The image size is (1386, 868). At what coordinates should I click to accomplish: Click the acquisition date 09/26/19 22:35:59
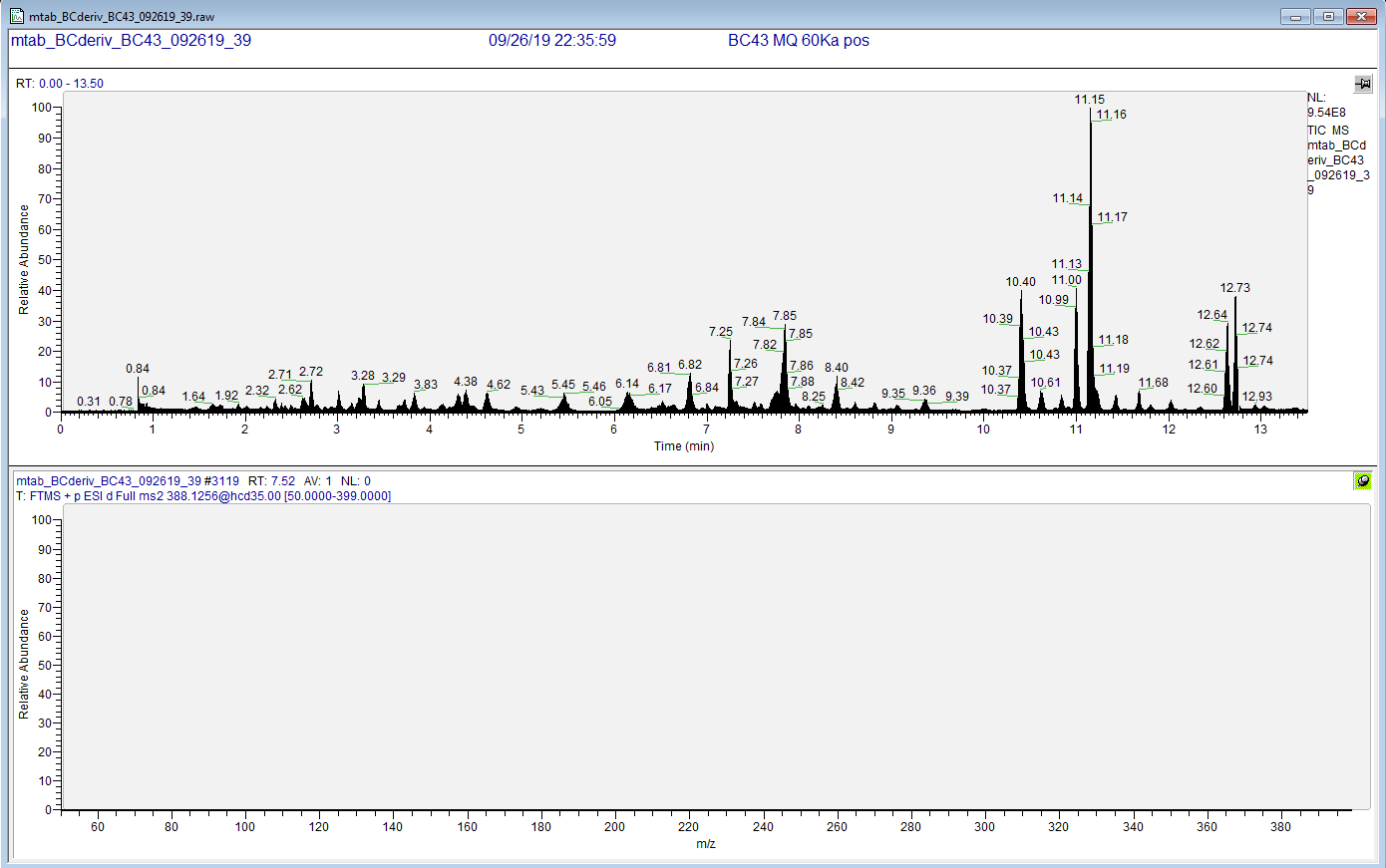click(x=551, y=41)
